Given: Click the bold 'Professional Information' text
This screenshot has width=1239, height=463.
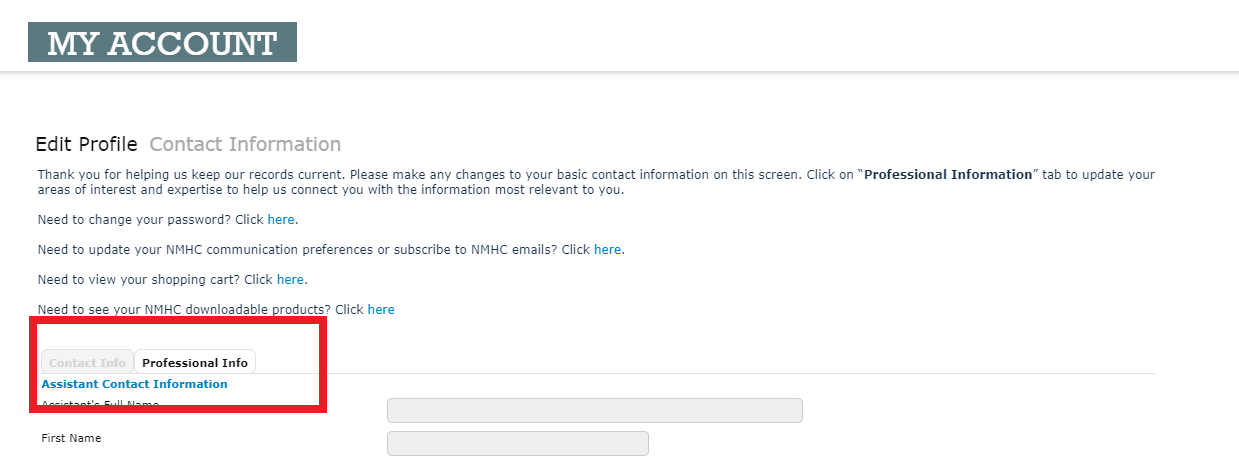Looking at the screenshot, I should tap(948, 174).
